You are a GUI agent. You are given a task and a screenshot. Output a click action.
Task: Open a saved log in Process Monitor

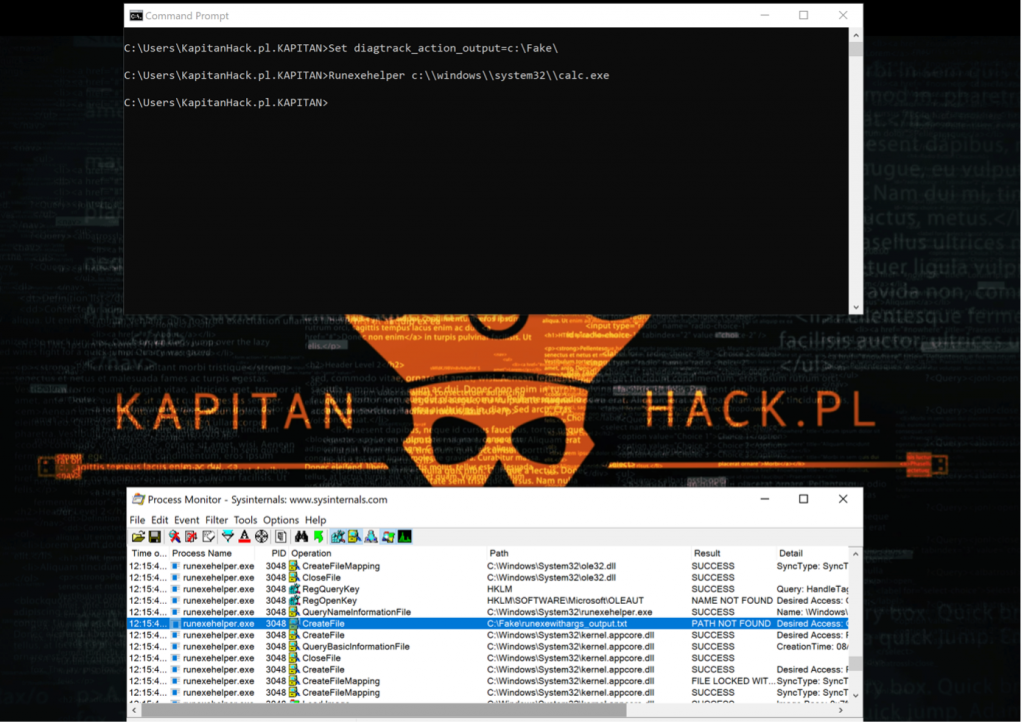tap(138, 537)
